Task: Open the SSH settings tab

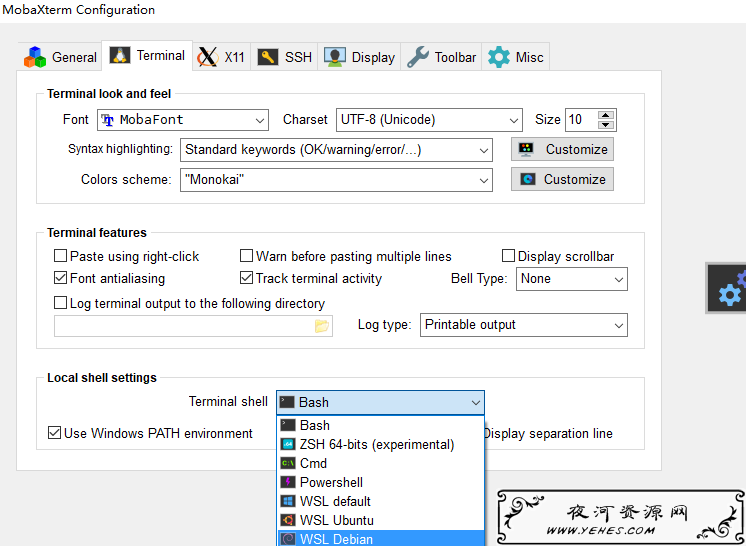Action: (x=285, y=57)
